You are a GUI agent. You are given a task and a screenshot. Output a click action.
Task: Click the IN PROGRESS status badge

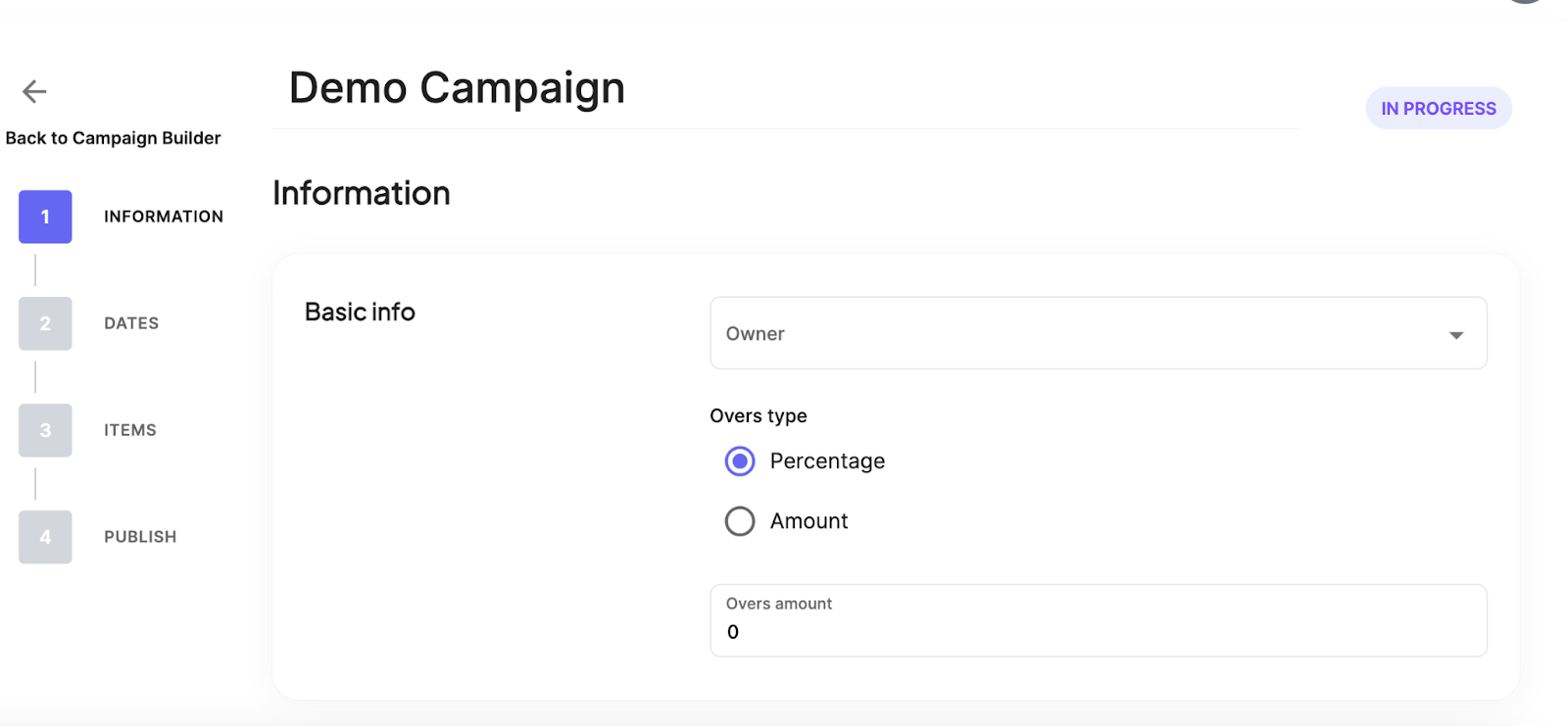pyautogui.click(x=1438, y=109)
